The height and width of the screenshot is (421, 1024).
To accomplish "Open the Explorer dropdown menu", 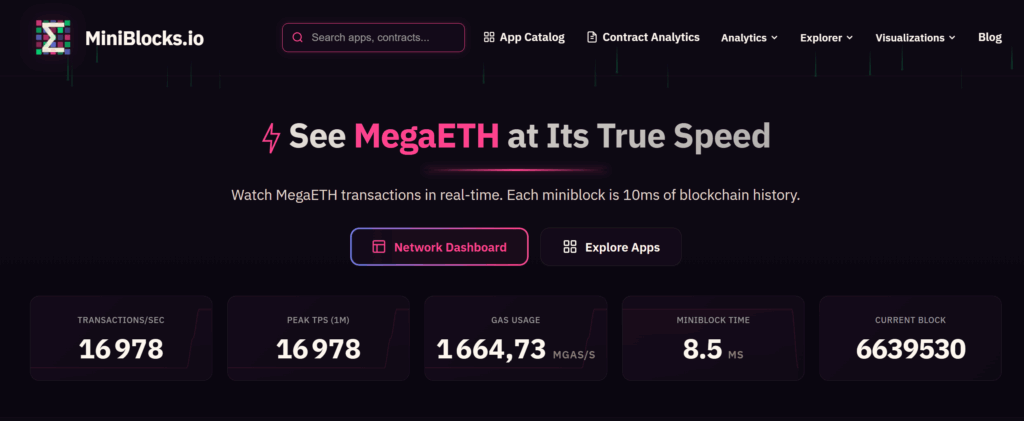I will [826, 38].
